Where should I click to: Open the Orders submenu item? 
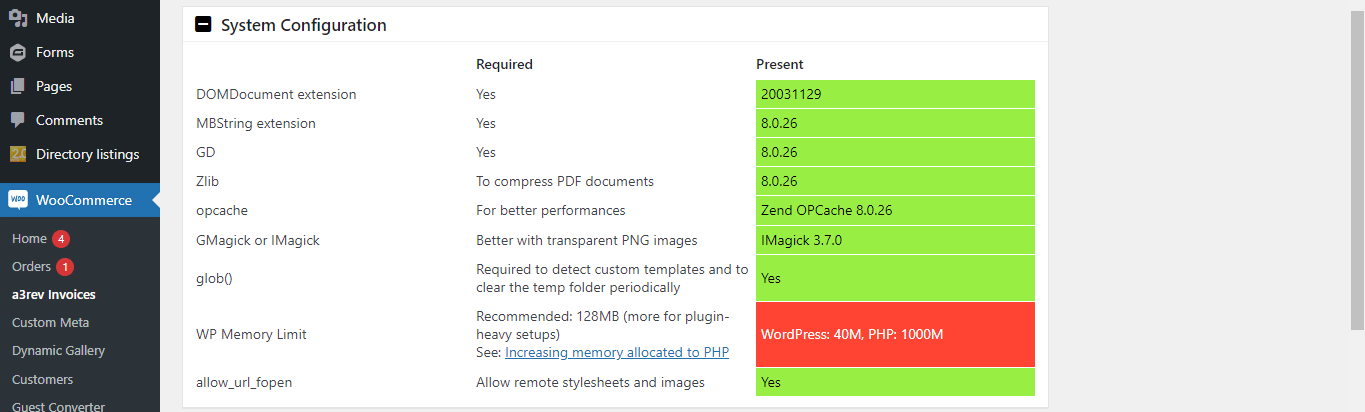pos(31,267)
